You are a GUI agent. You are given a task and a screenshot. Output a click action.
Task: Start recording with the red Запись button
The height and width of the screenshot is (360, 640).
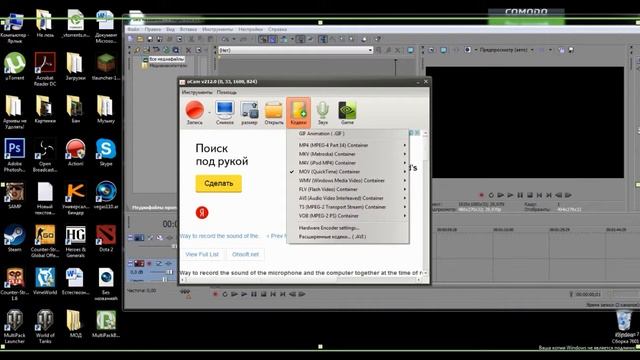click(x=195, y=113)
